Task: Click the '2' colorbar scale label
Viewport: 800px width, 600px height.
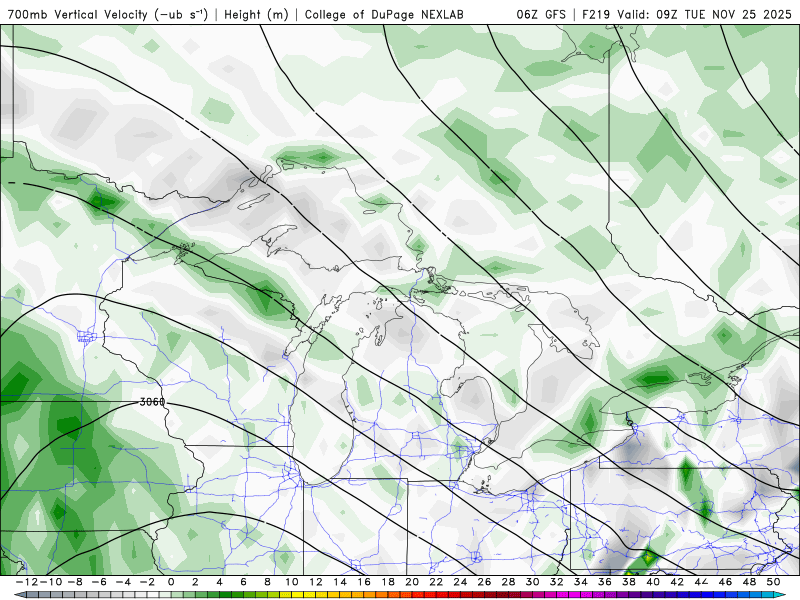Action: pyautogui.click(x=195, y=582)
